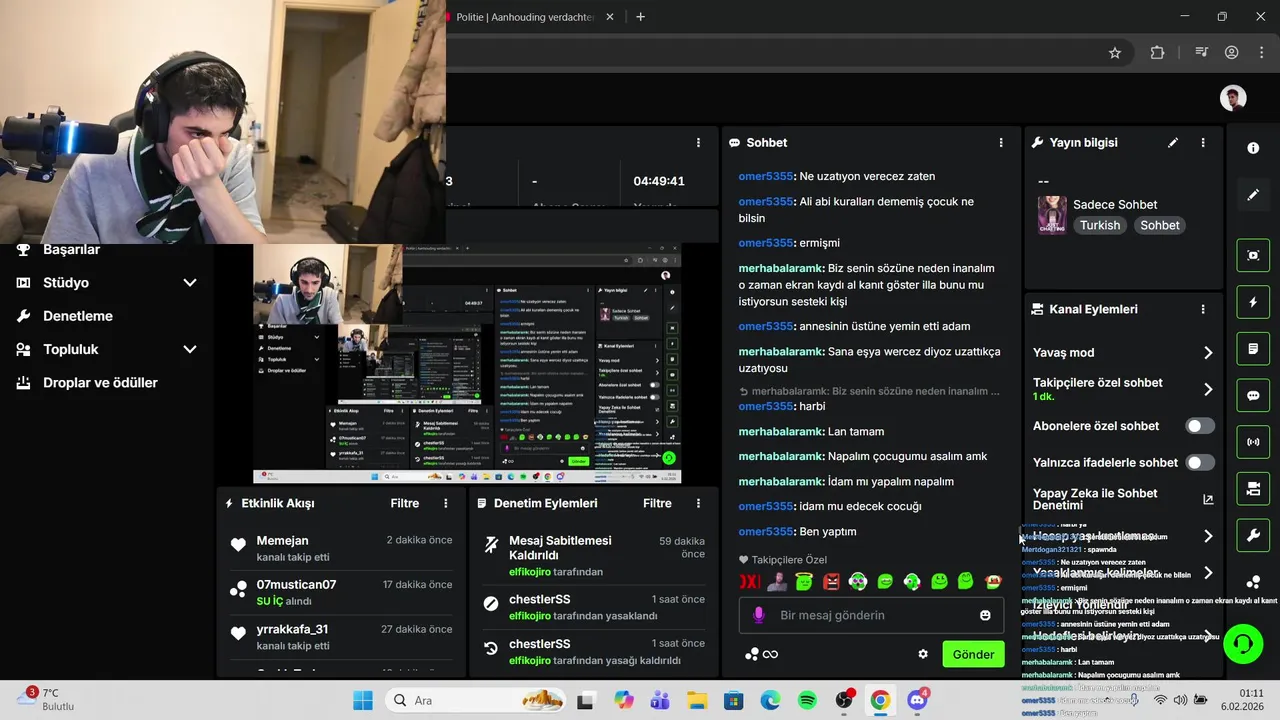Open a new browser tab
Image resolution: width=1280 pixels, height=720 pixels.
point(641,17)
